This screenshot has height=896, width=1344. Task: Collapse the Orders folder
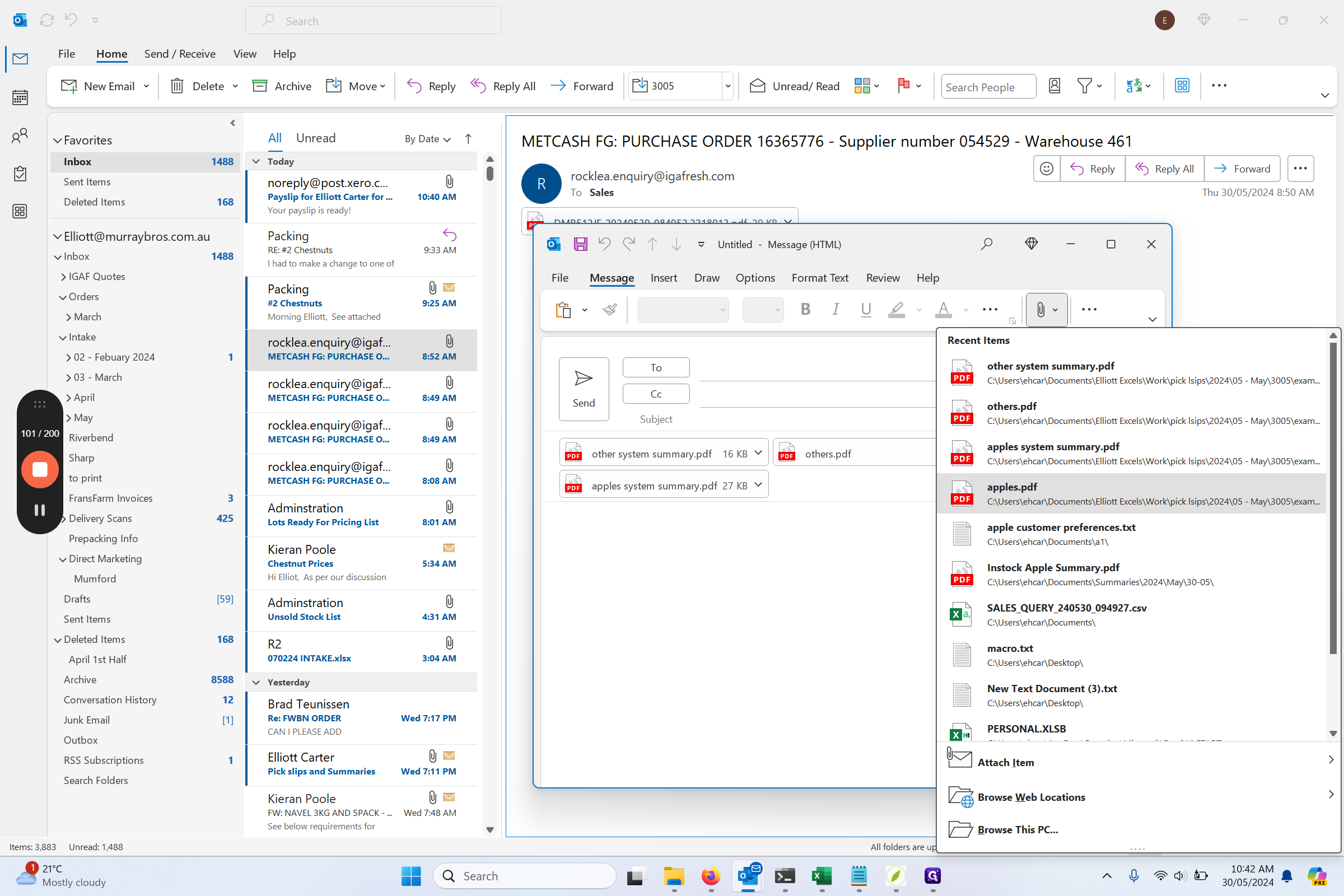click(x=63, y=297)
